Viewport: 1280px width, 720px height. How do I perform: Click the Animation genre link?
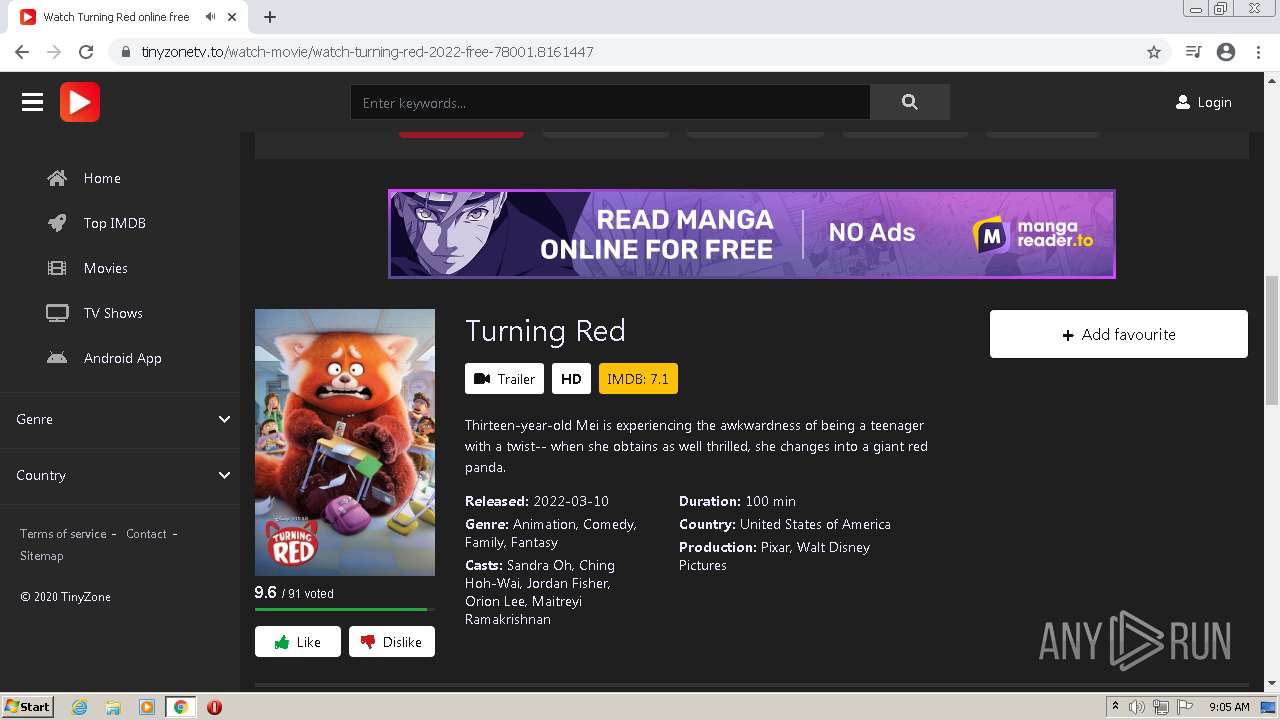tap(544, 524)
